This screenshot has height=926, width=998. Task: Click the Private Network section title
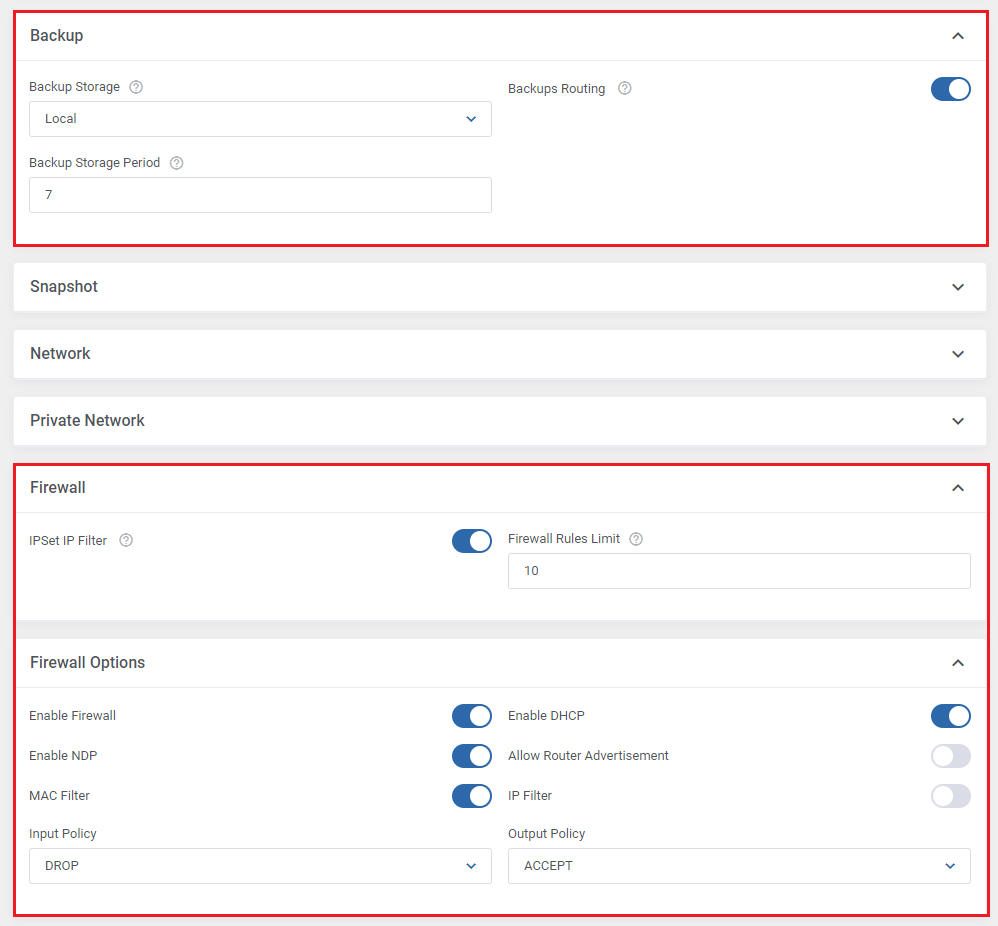87,421
